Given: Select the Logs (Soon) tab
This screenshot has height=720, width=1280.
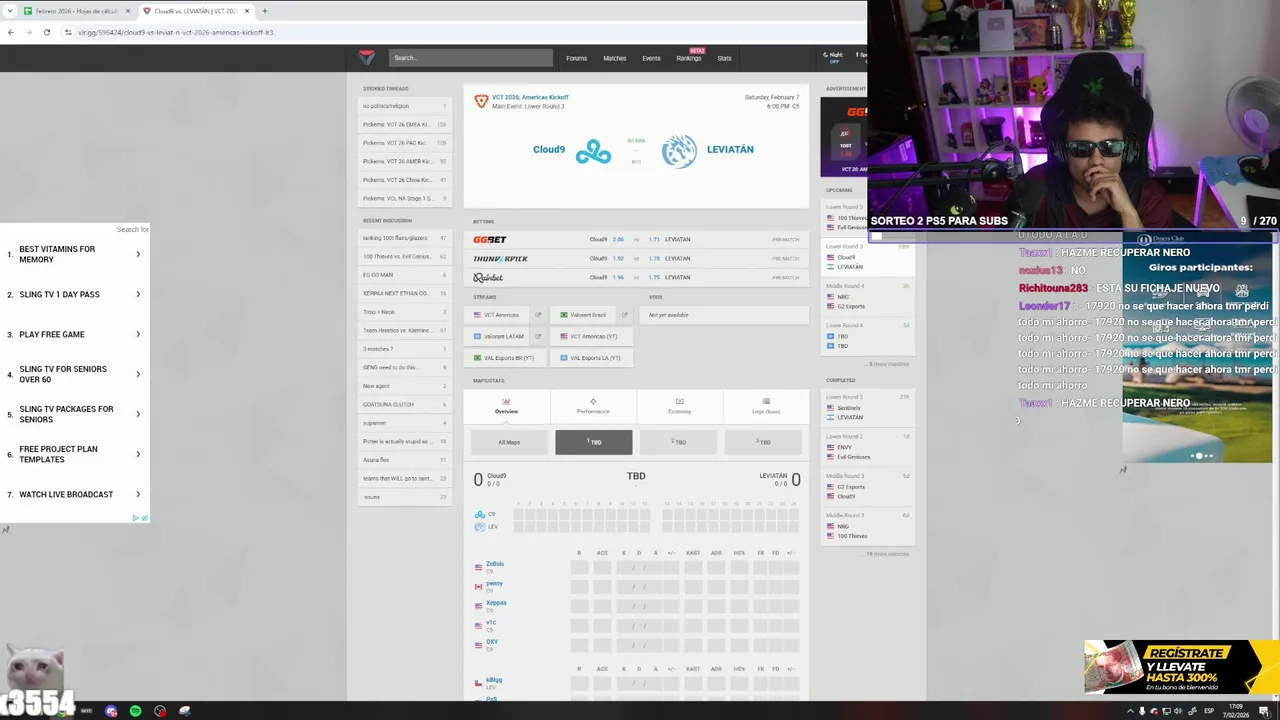Looking at the screenshot, I should tap(766, 406).
